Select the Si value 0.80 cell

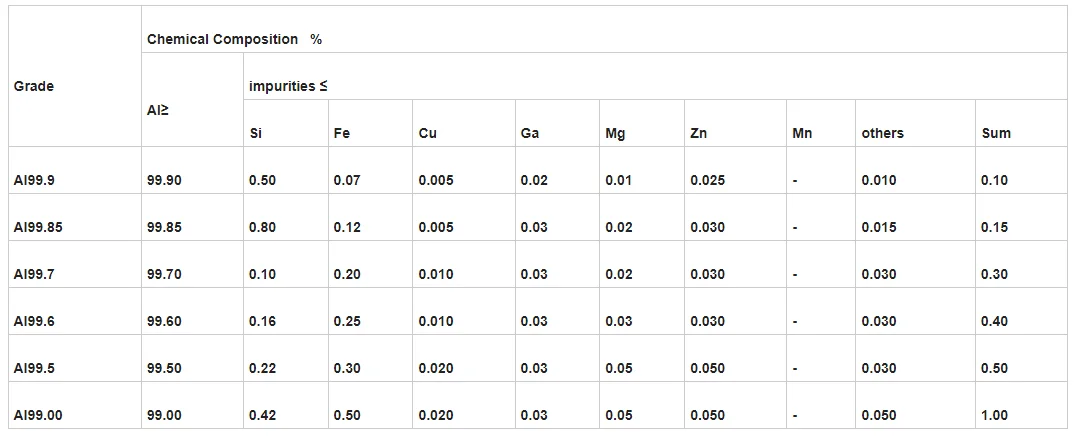262,227
